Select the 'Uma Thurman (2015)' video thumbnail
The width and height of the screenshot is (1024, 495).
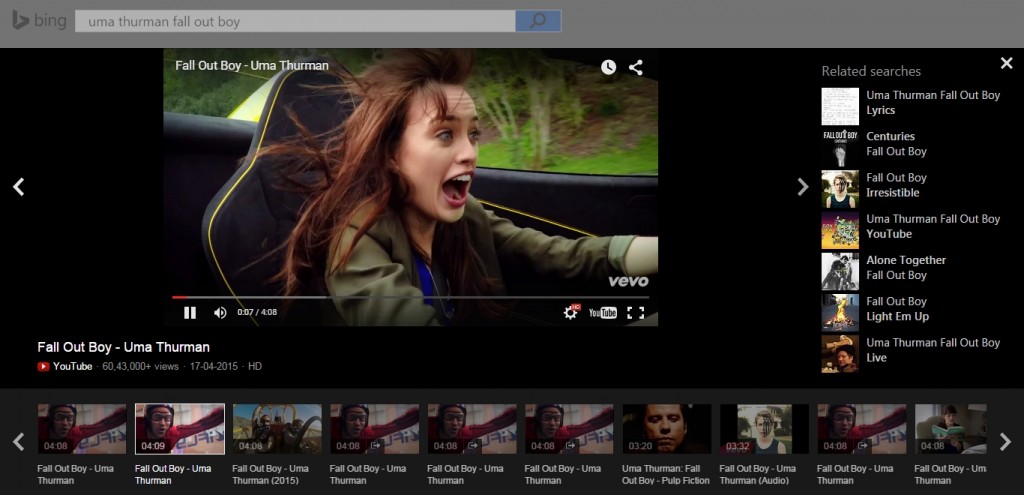277,428
